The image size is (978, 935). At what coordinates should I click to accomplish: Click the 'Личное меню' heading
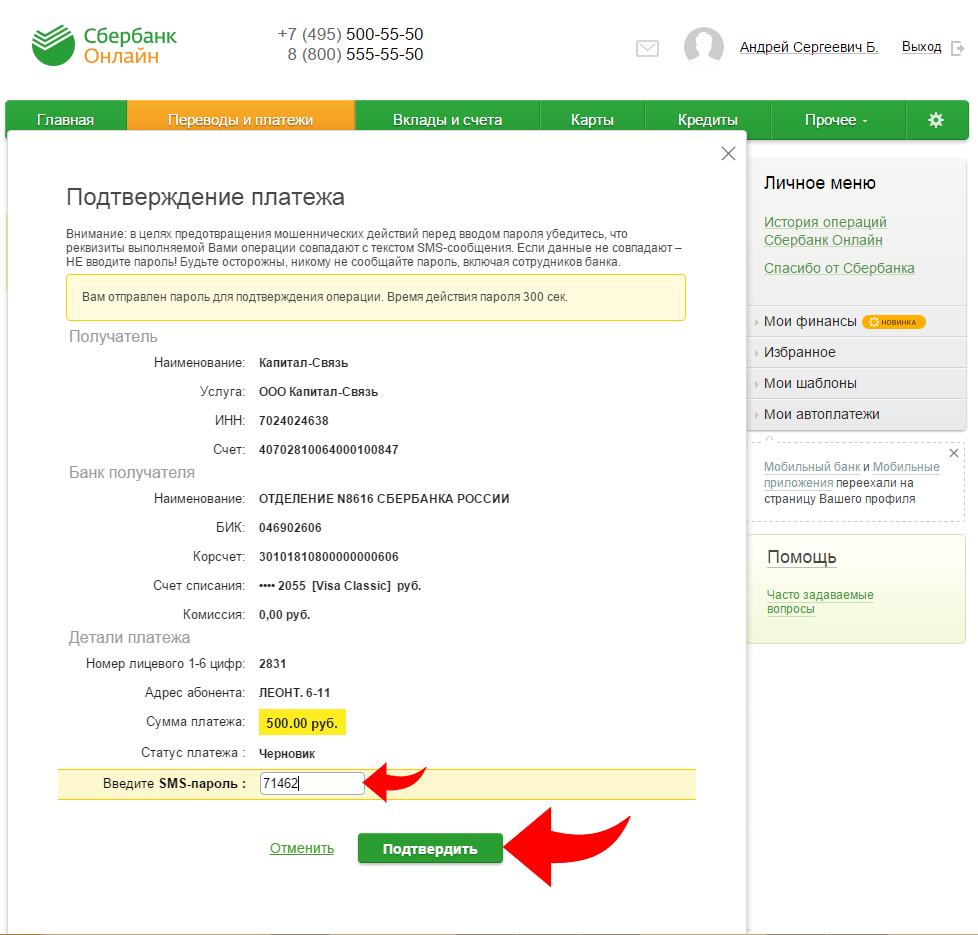pos(820,183)
